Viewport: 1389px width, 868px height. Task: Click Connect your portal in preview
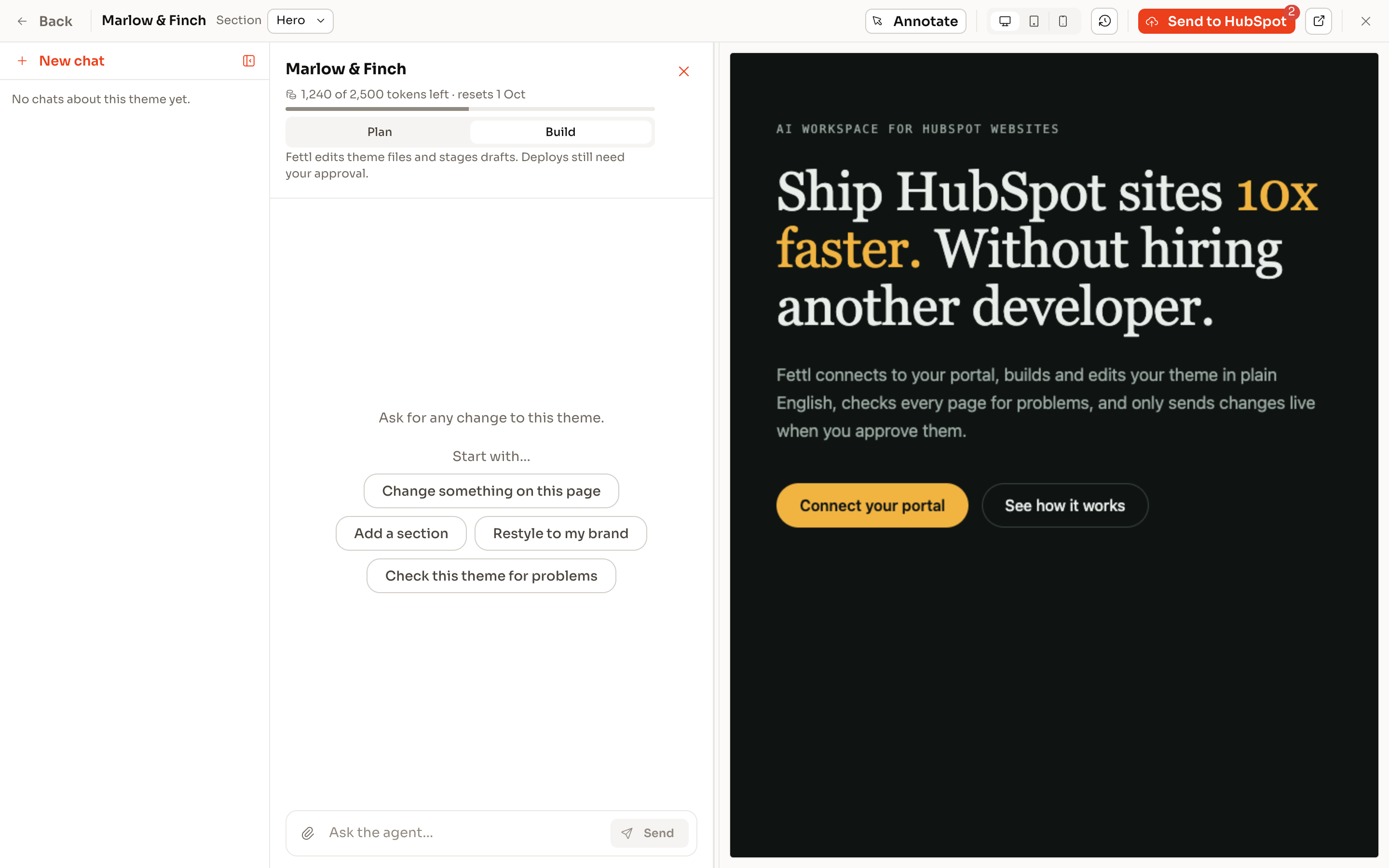[872, 505]
